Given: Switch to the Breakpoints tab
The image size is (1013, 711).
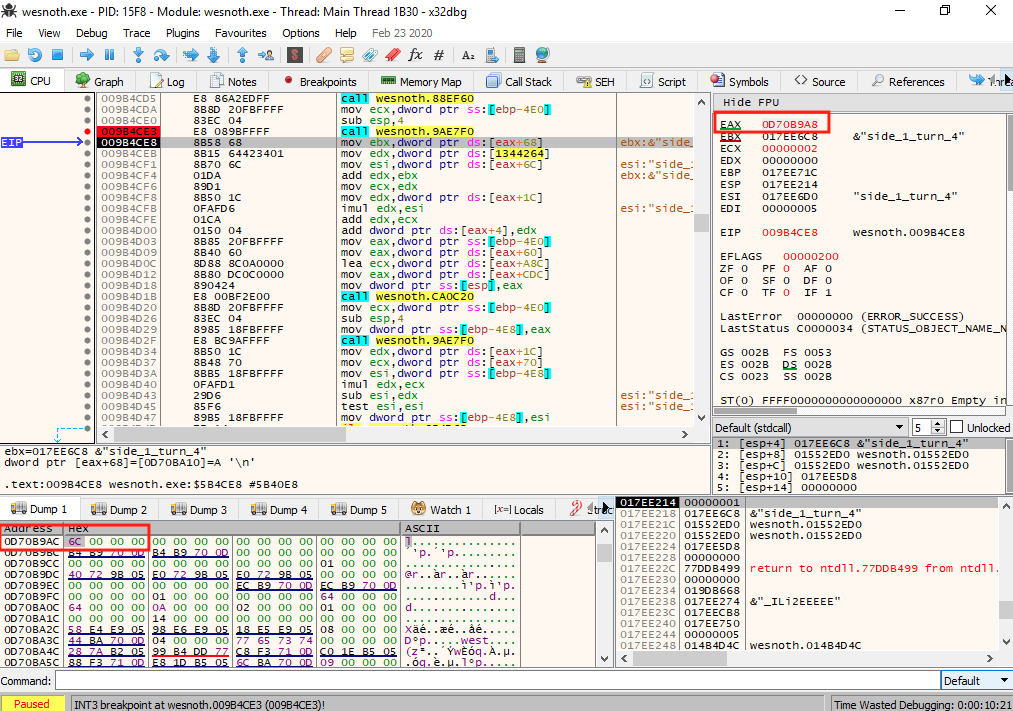Looking at the screenshot, I should 320,81.
